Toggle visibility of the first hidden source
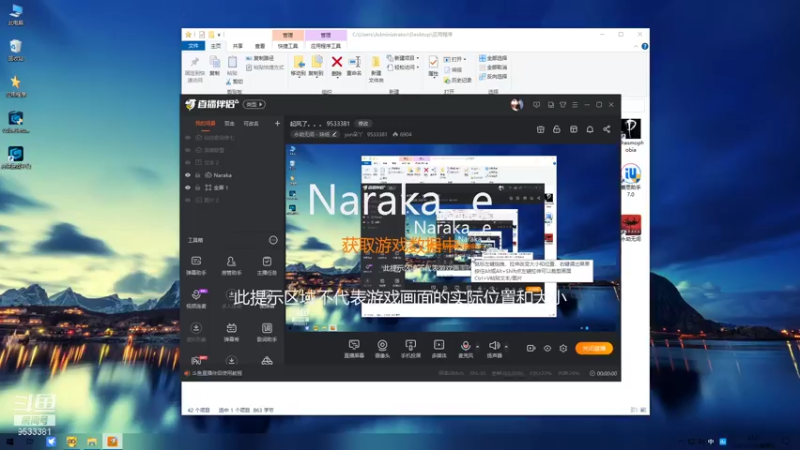The height and width of the screenshot is (450, 800). pyautogui.click(x=188, y=138)
